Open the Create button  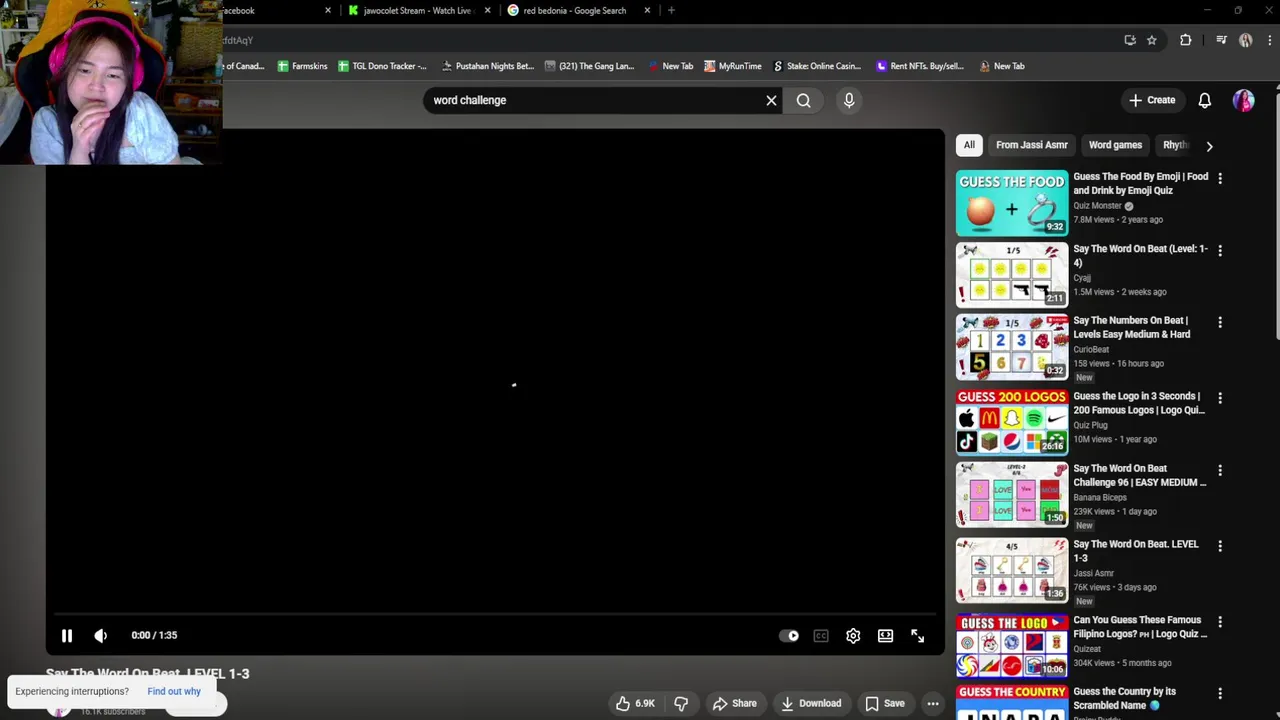coord(1152,100)
